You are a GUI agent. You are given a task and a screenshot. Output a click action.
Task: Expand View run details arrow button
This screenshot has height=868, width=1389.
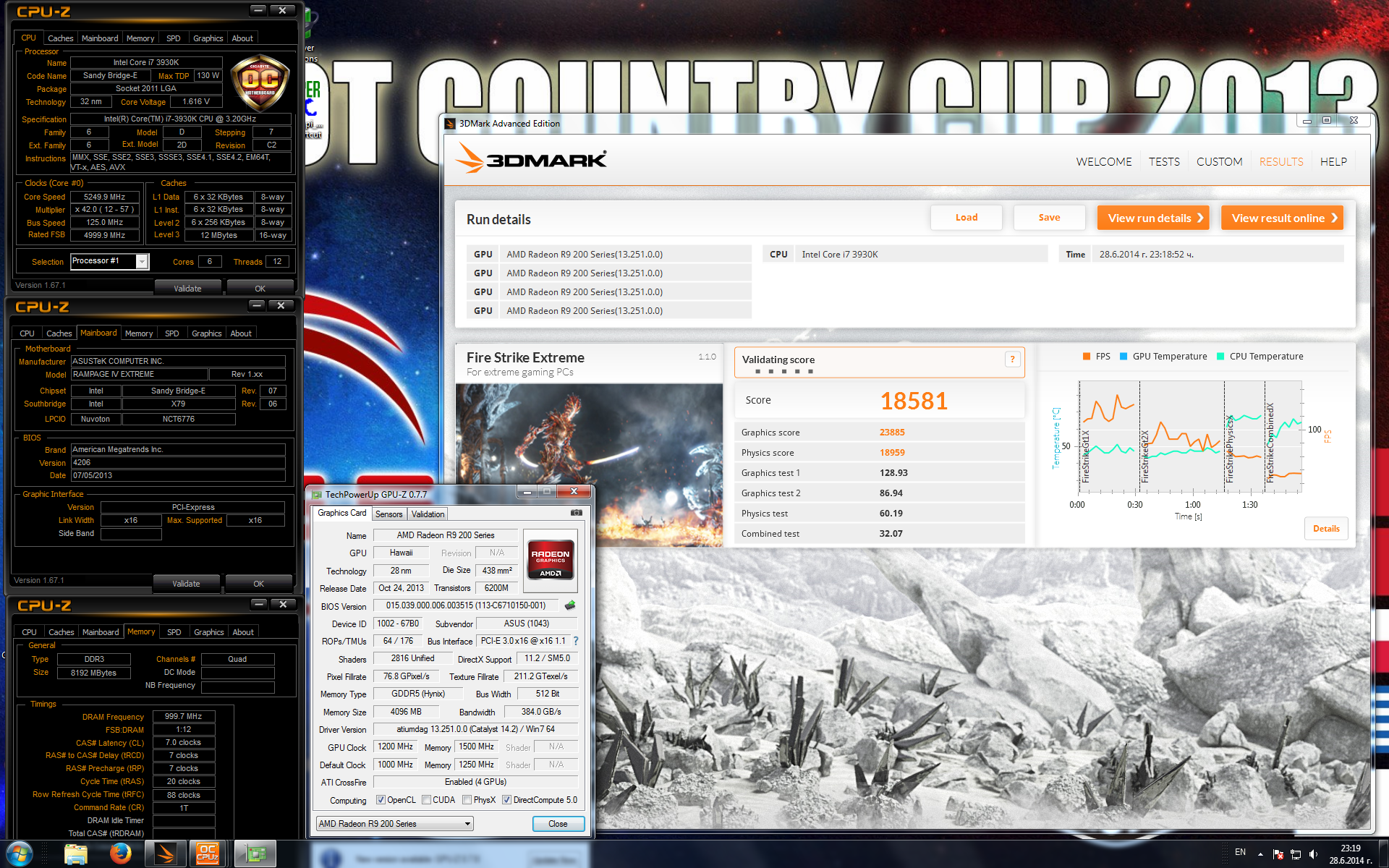pos(1153,218)
